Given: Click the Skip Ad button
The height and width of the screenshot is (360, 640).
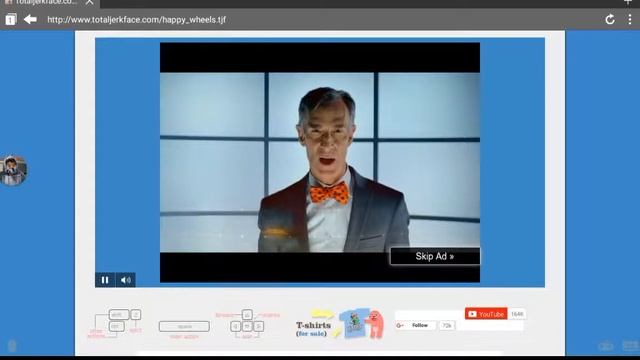Looking at the screenshot, I should click(x=435, y=256).
